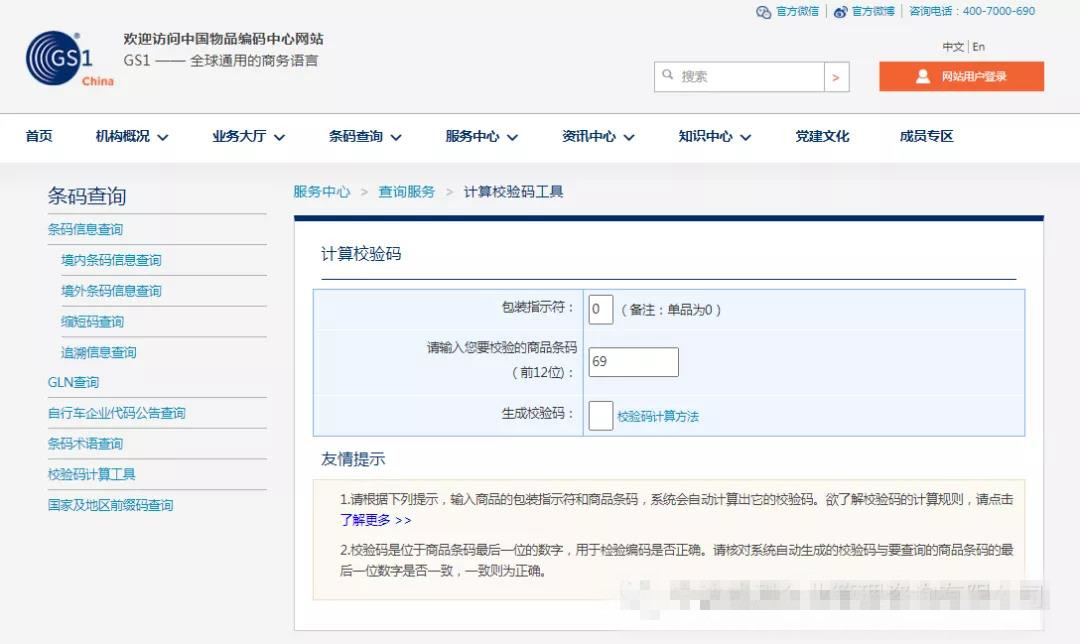Click the magnifier icon in the search box
Image resolution: width=1080 pixels, height=644 pixels.
pyautogui.click(x=668, y=75)
